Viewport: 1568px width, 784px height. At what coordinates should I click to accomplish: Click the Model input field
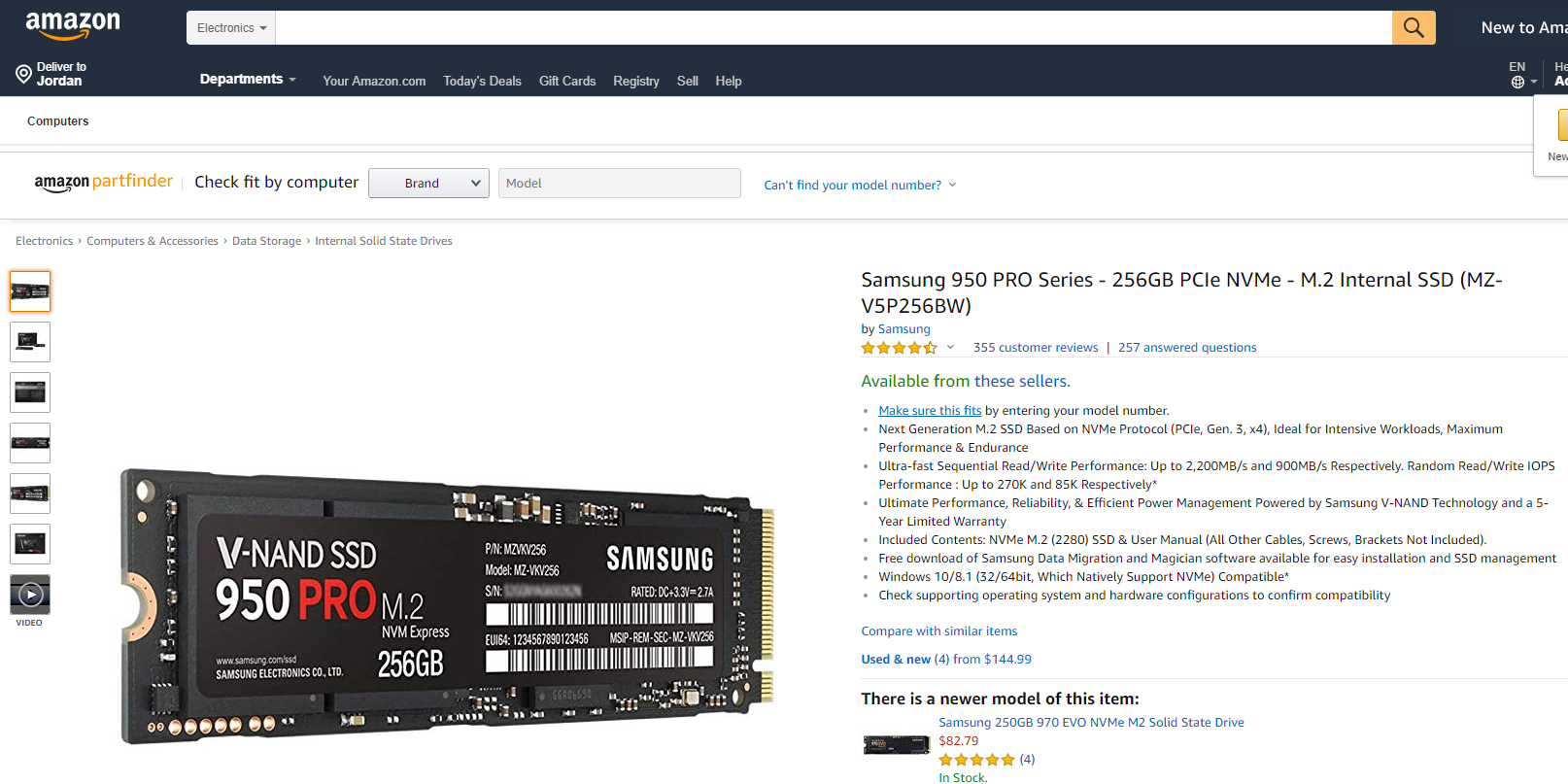click(620, 183)
